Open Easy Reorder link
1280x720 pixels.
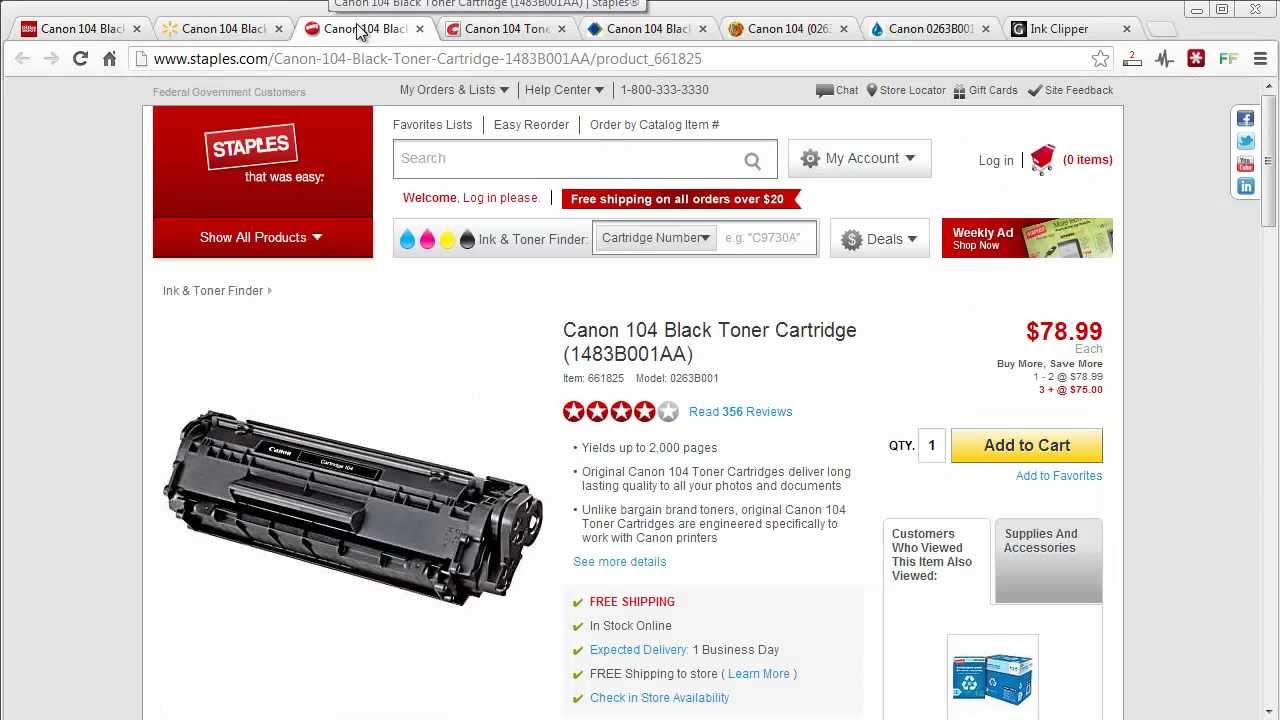coord(531,125)
